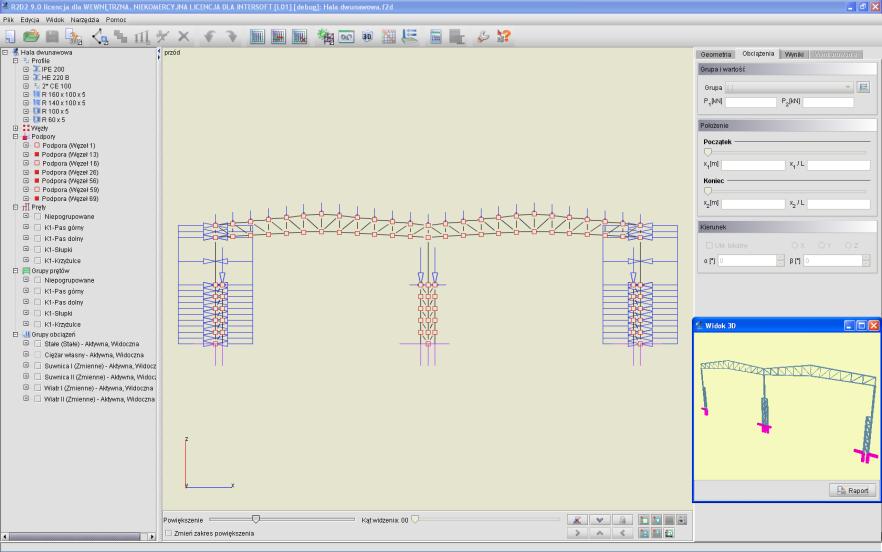Click the group table icon beside Grupa dropdown
The height and width of the screenshot is (552, 882).
[x=863, y=87]
